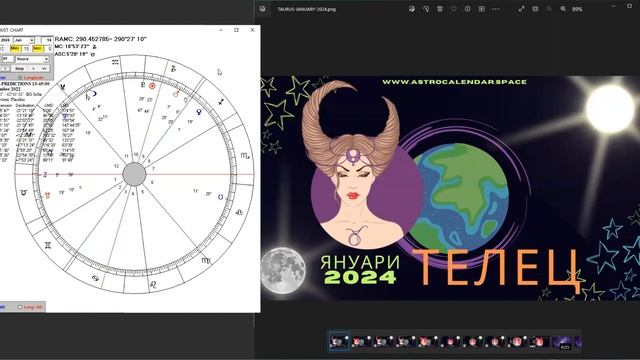
Task: Open the file info panel icon
Action: tap(467, 9)
